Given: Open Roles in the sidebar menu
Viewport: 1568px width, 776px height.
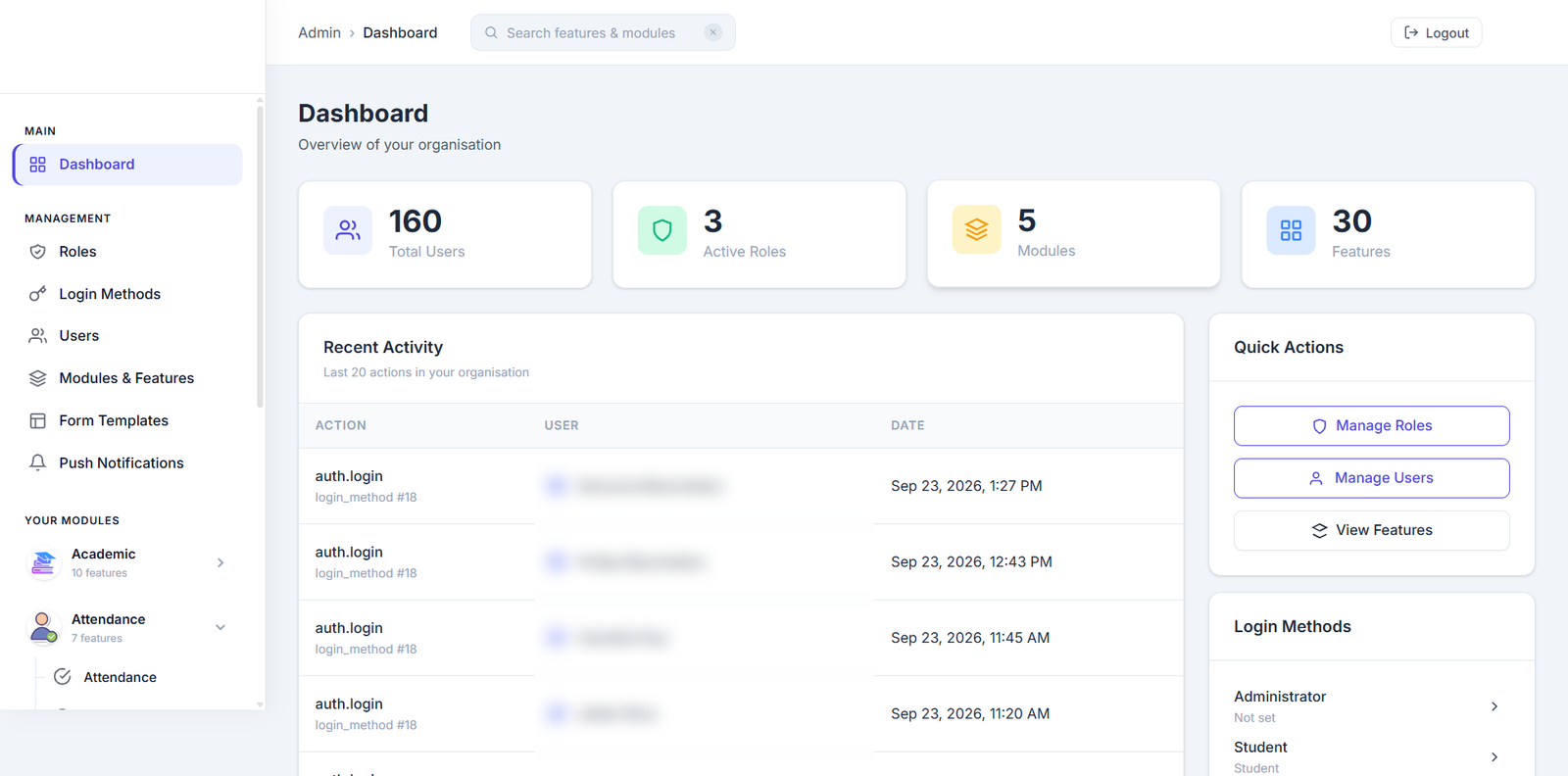Looking at the screenshot, I should click(x=127, y=252).
